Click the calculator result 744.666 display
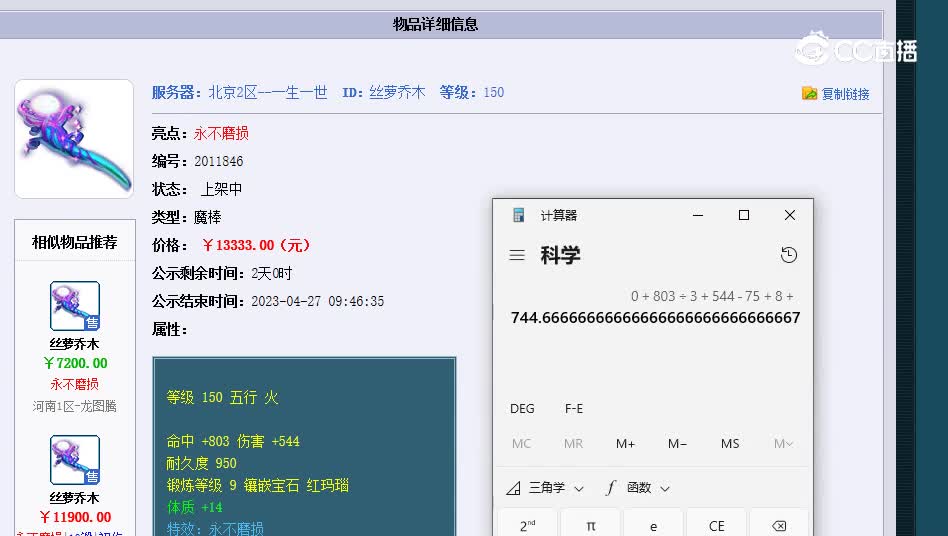Viewport: 948px width, 536px height. (x=655, y=318)
